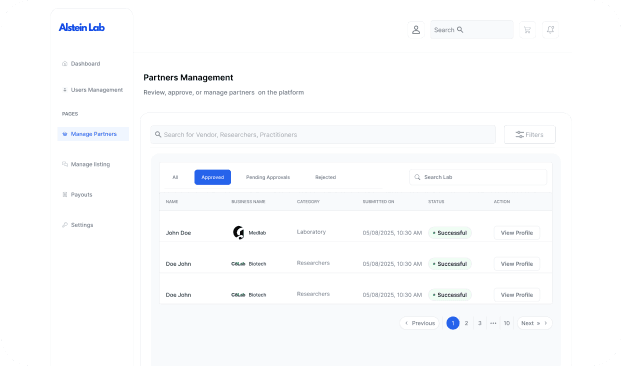Click the magnifier icon in Search Lab field

point(417,177)
